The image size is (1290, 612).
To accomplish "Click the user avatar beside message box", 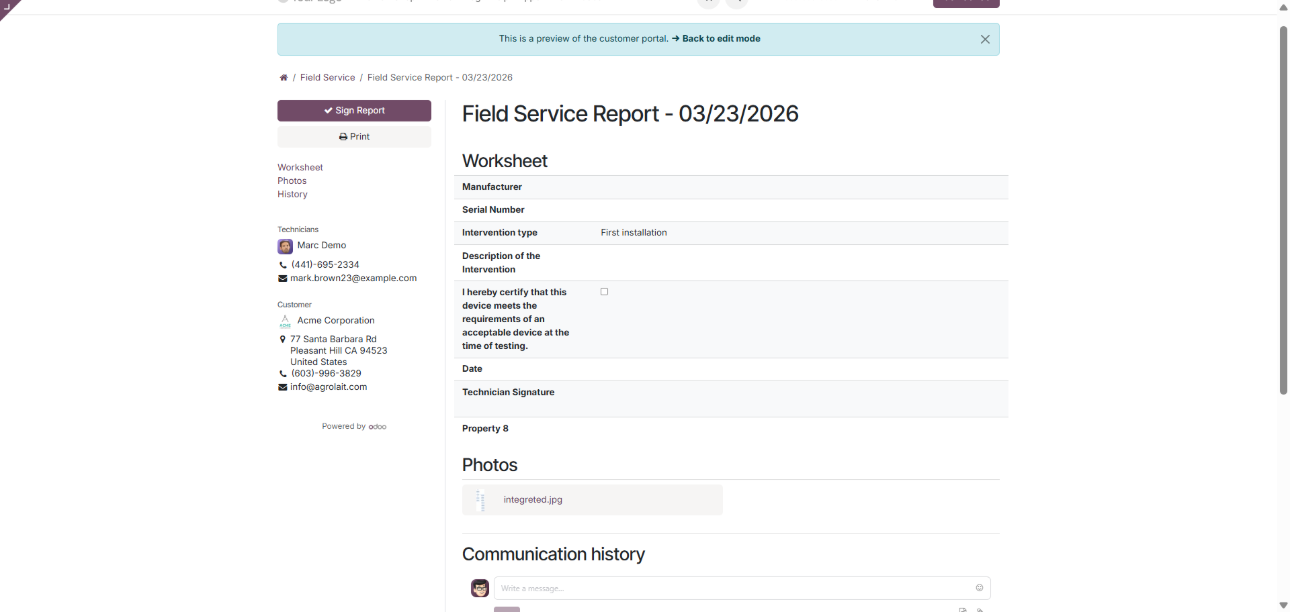I will [480, 588].
